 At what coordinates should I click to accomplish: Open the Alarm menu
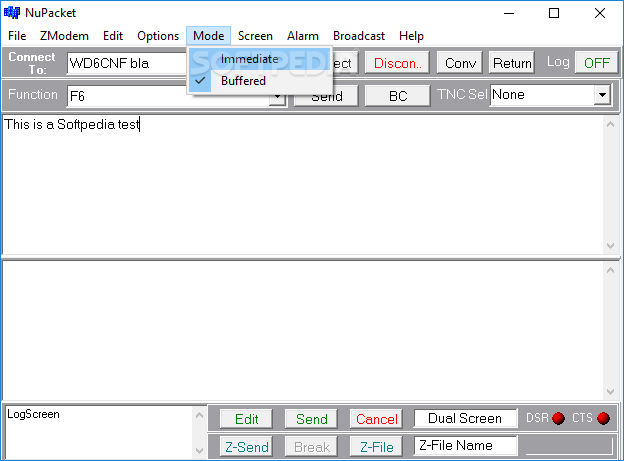click(303, 36)
